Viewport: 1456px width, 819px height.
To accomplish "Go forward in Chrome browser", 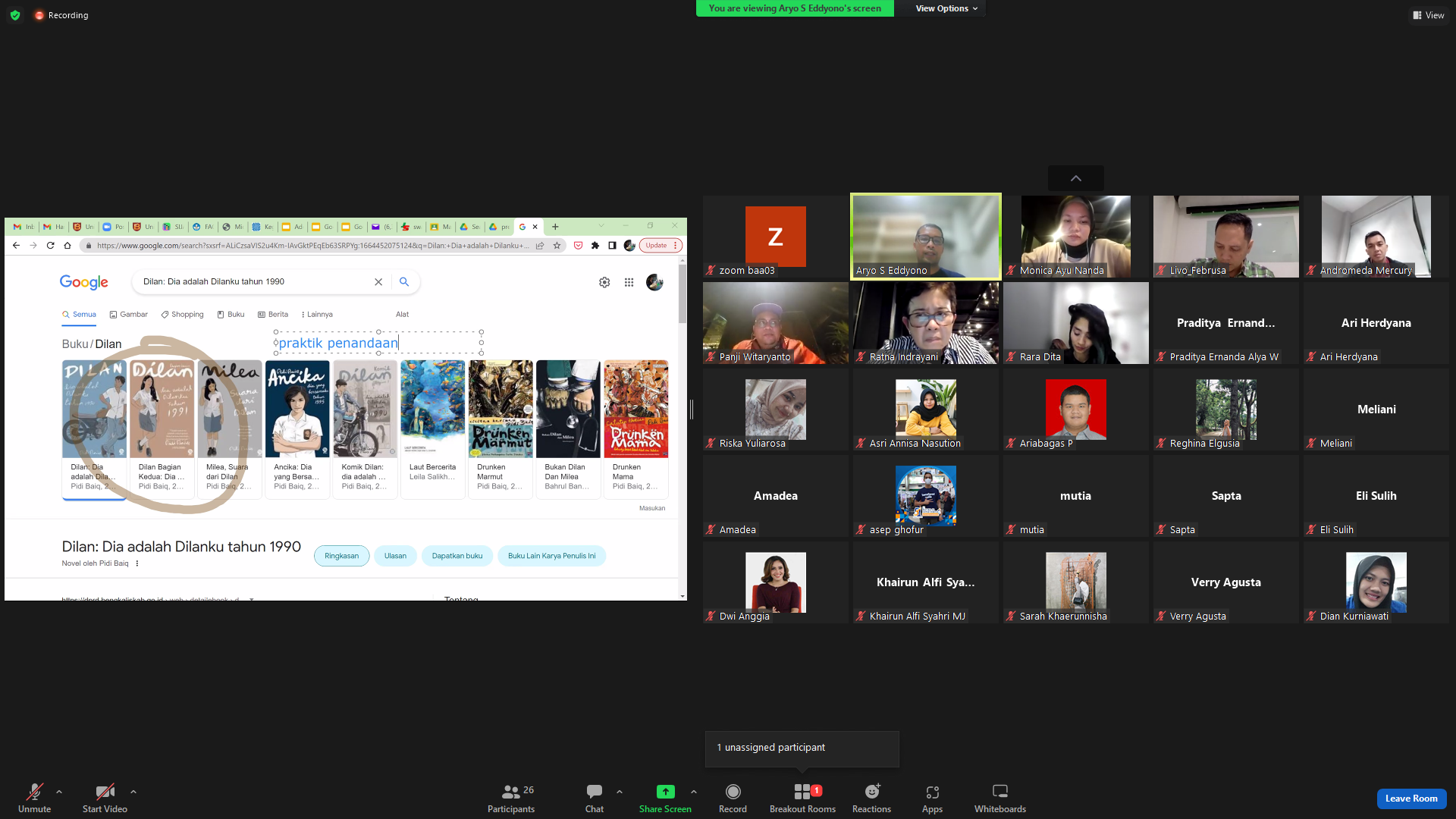I will [x=33, y=245].
